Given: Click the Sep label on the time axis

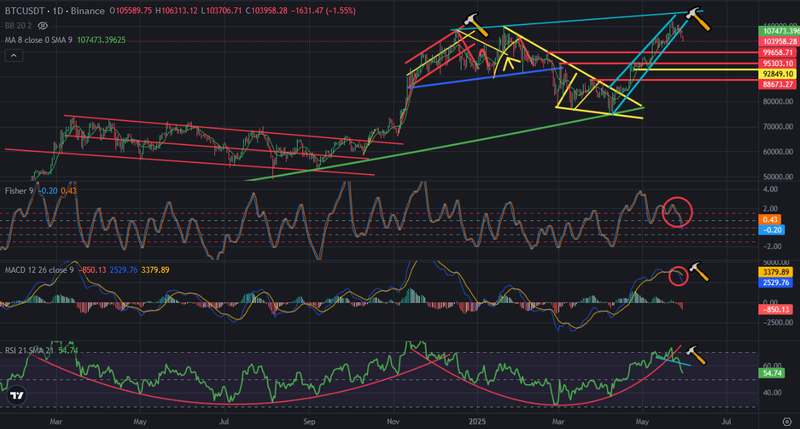Looking at the screenshot, I should pos(309,422).
